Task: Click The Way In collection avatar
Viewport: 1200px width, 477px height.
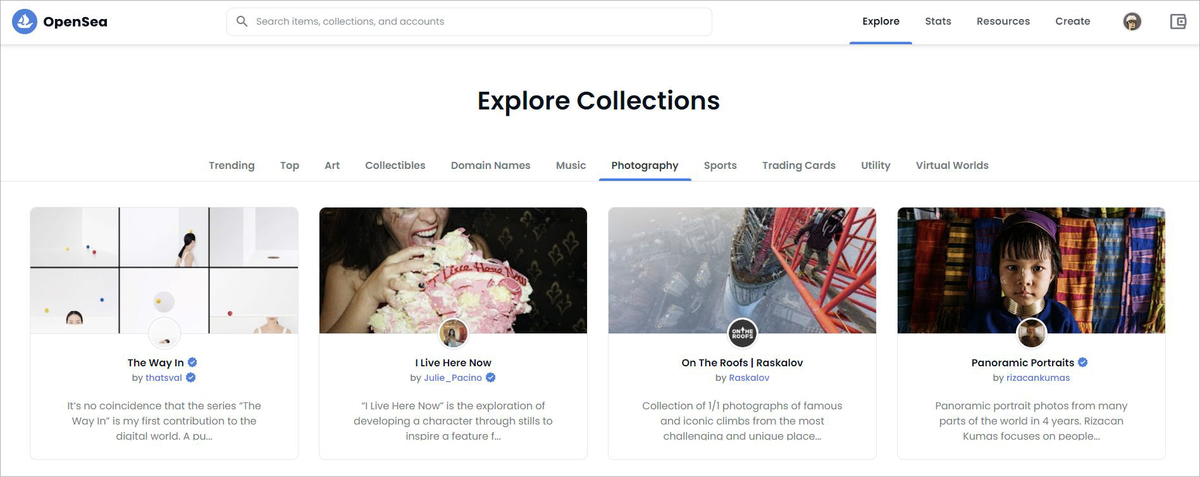Action: click(x=164, y=334)
